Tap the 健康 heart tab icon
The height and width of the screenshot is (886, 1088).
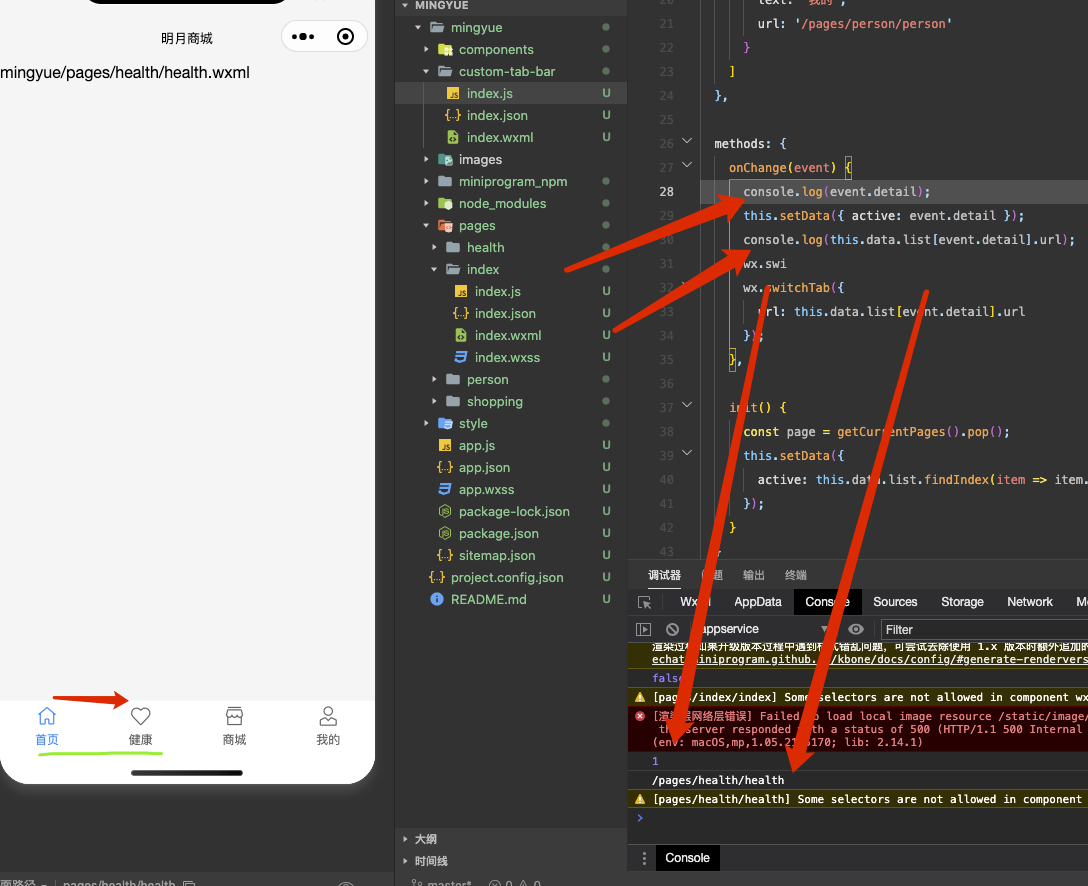(x=140, y=716)
